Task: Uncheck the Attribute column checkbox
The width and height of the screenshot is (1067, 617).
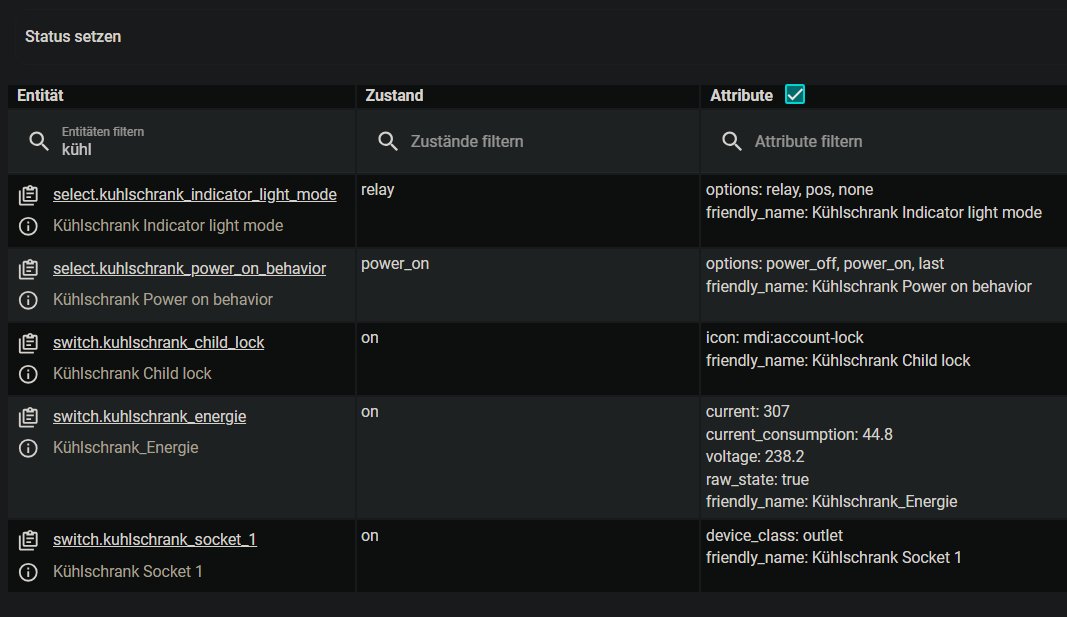Action: click(795, 95)
